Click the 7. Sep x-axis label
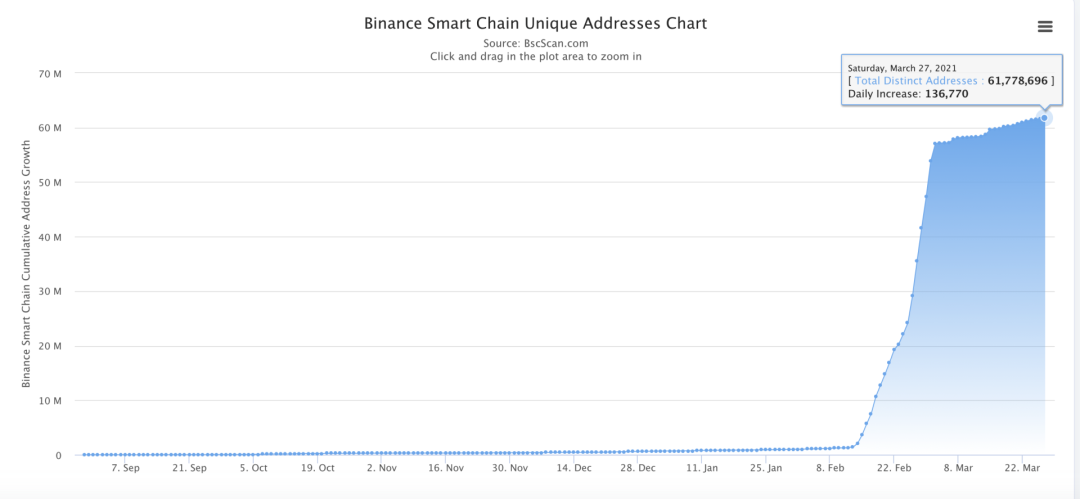Image resolution: width=1080 pixels, height=499 pixels. tap(126, 468)
